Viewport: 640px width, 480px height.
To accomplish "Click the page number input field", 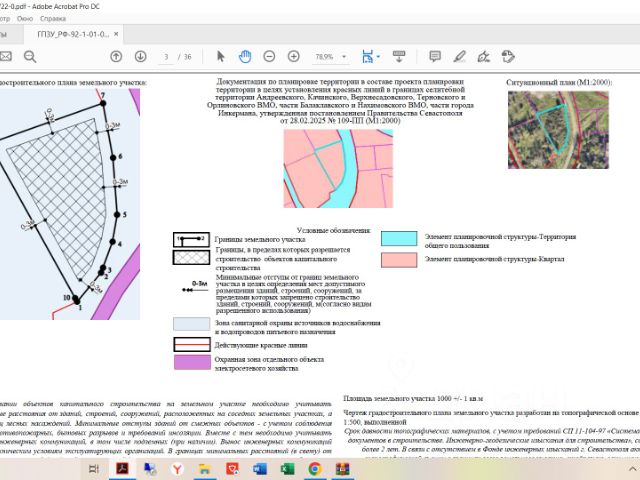I will [x=167, y=57].
